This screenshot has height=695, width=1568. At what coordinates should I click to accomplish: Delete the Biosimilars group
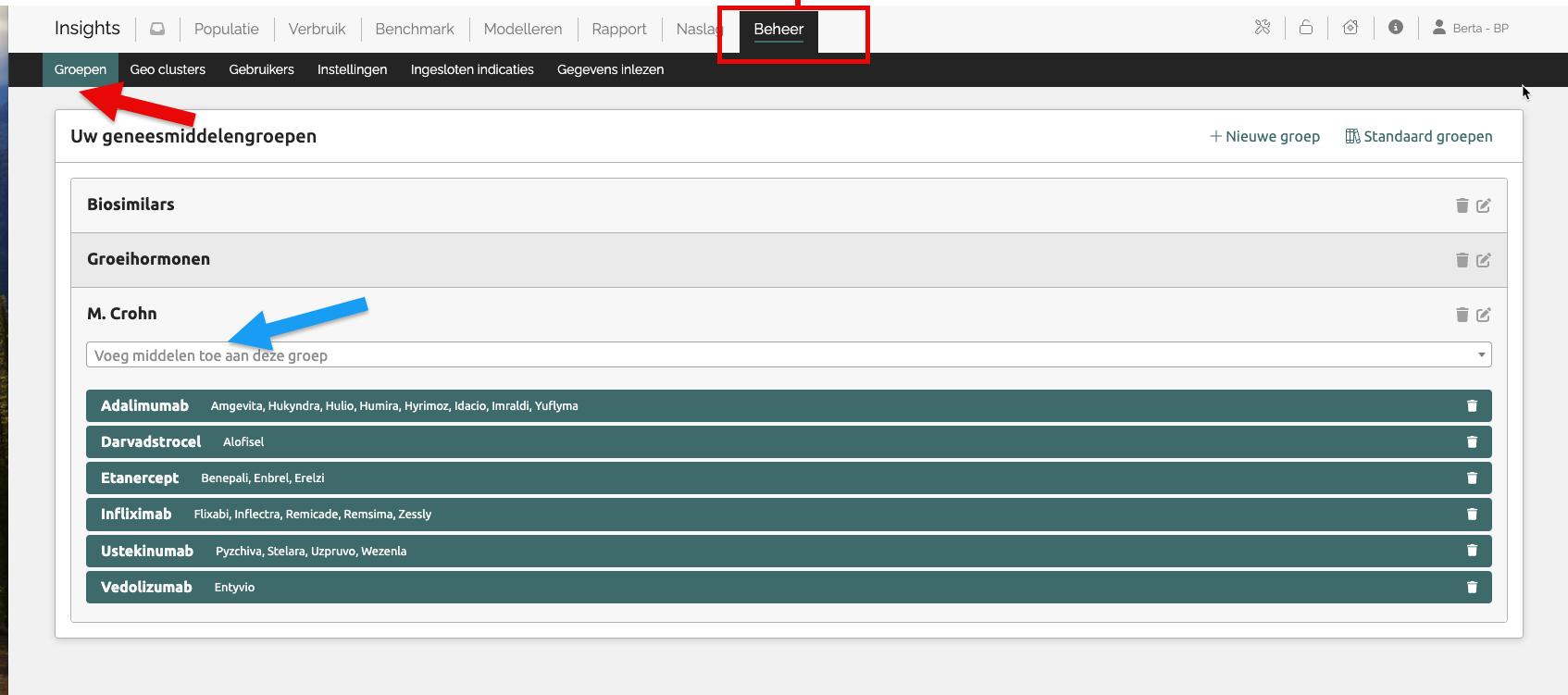[1462, 205]
